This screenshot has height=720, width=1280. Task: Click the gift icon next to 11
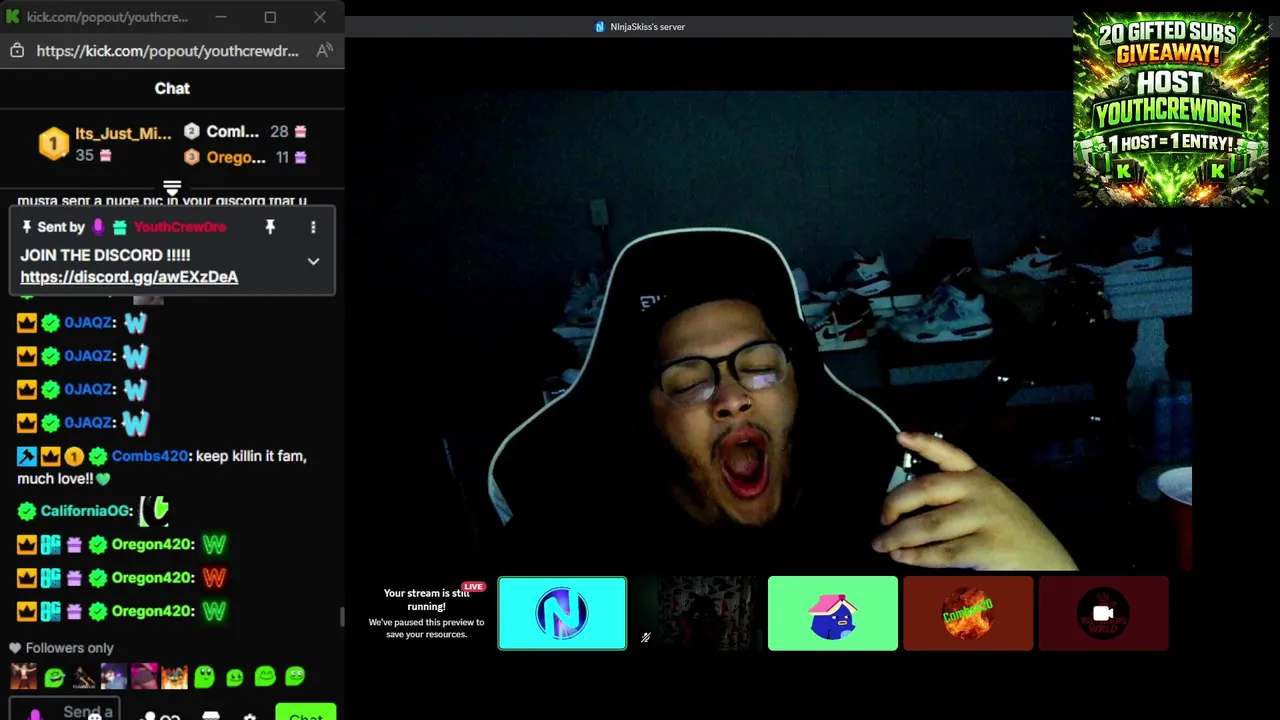[x=300, y=157]
